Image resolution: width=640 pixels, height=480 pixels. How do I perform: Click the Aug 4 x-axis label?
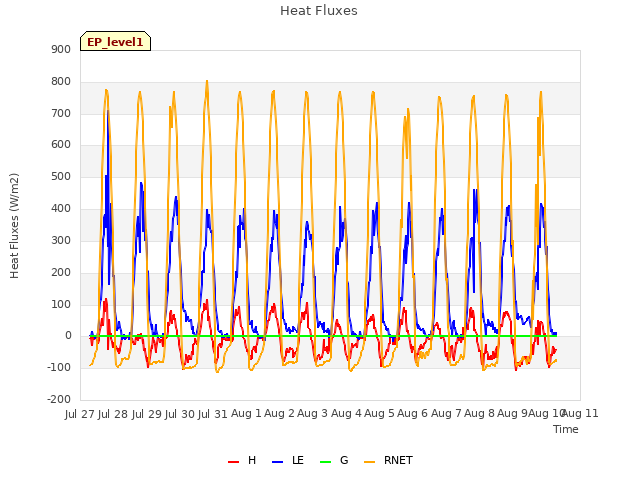click(x=346, y=413)
